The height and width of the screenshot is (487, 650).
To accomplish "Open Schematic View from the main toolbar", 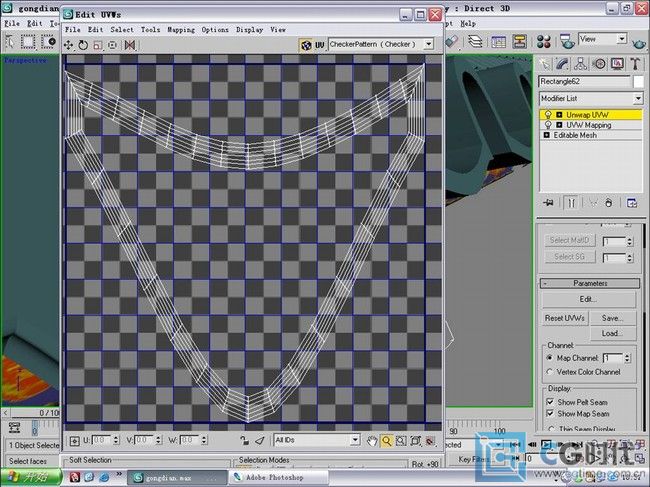I will 519,41.
